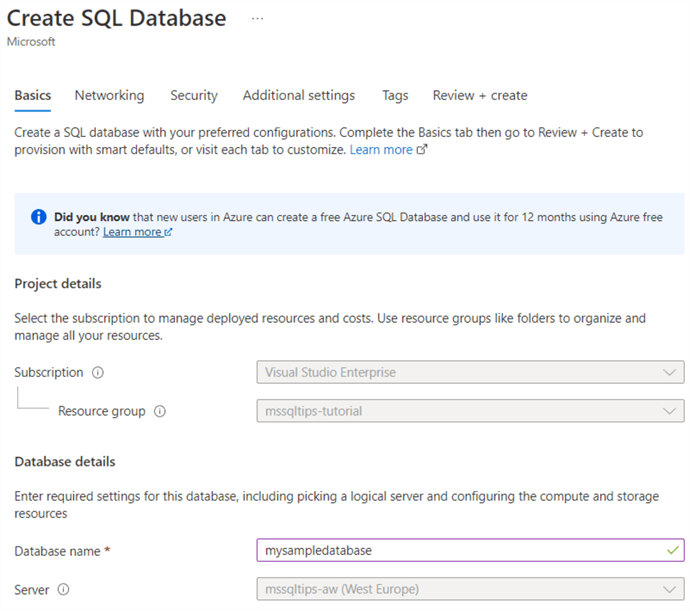Click the ellipsis next to Create SQL Database
Image resolution: width=690 pixels, height=611 pixels.
coord(258,19)
